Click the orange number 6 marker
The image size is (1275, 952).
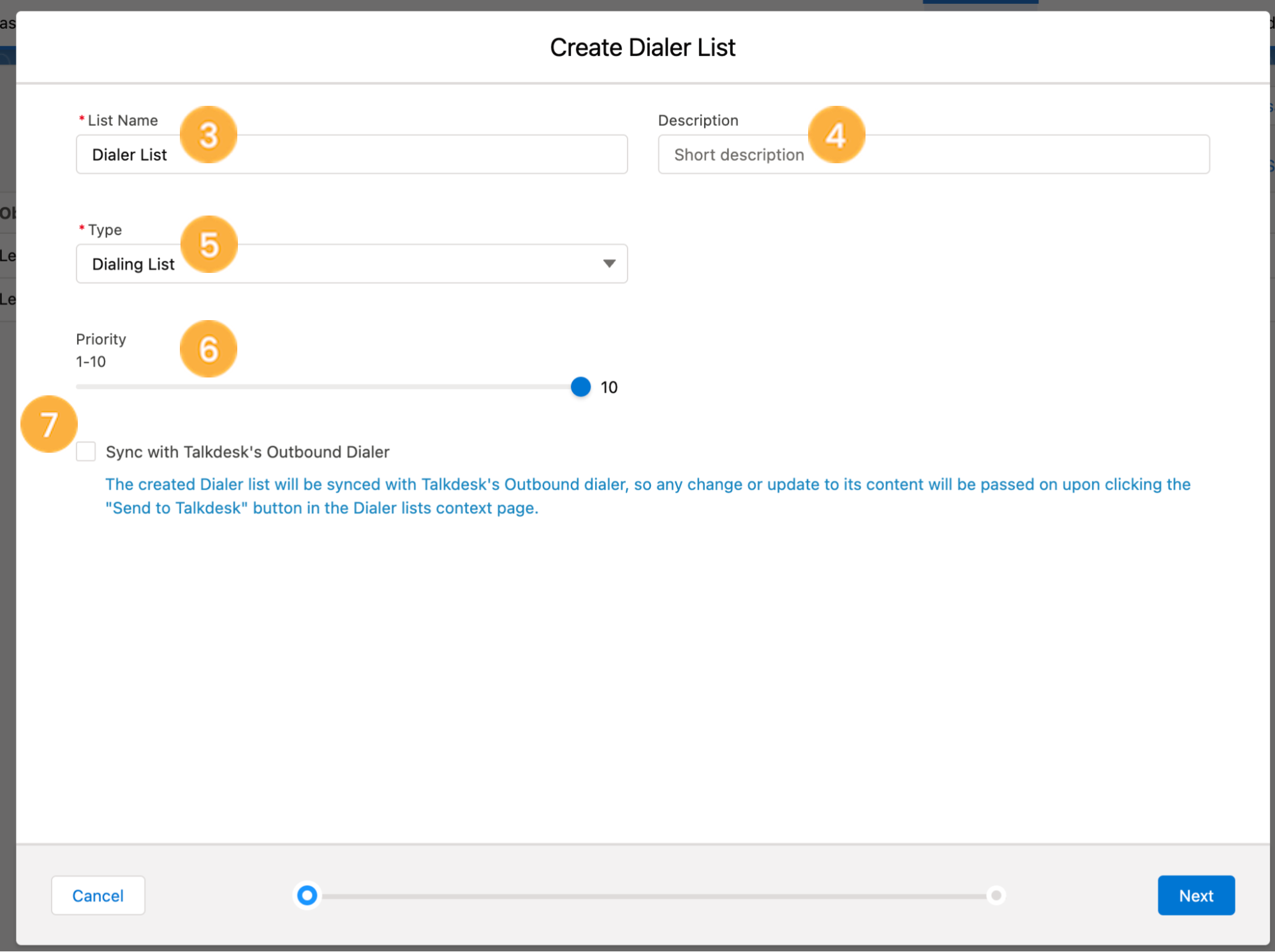pos(208,348)
